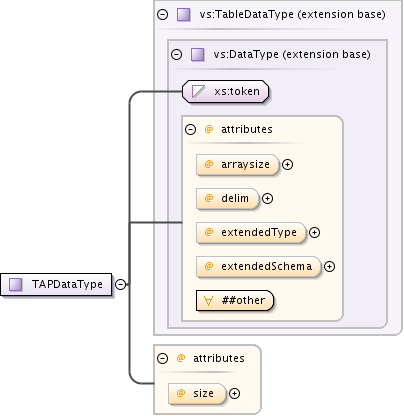The image size is (404, 416).
Task: Collapse the attributes group containing arraysize
Action: click(x=190, y=129)
